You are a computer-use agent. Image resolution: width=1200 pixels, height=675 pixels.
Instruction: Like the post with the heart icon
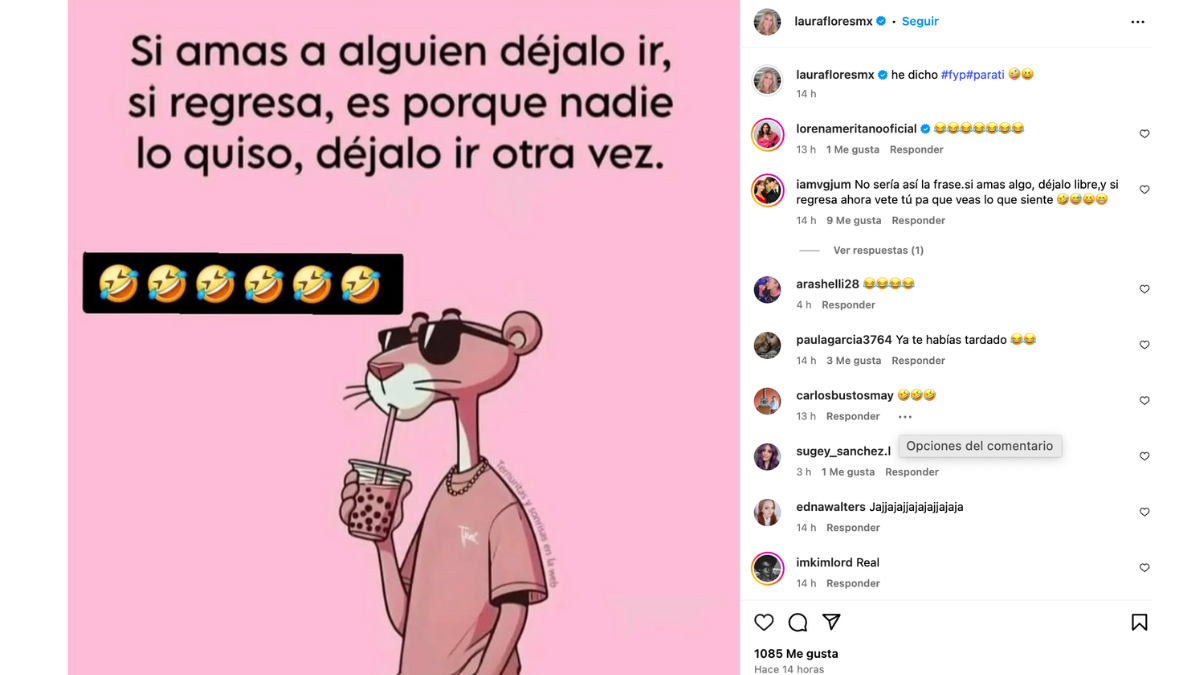(764, 622)
